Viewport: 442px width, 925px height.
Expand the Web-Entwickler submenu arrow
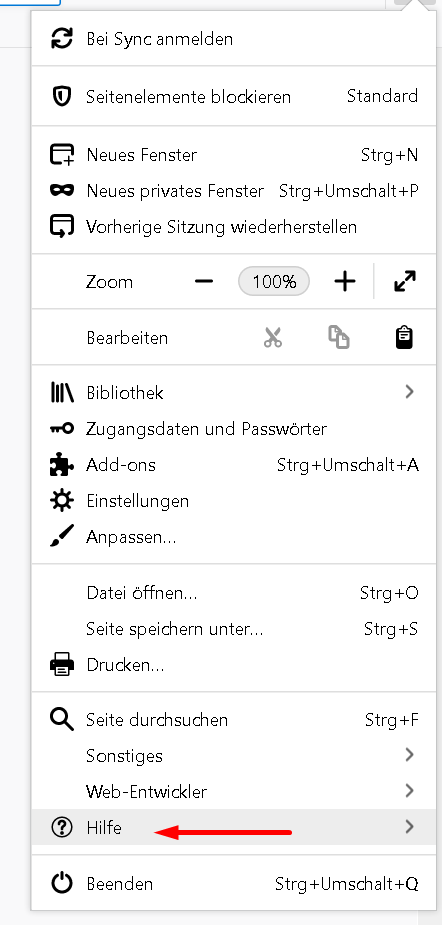tap(410, 790)
